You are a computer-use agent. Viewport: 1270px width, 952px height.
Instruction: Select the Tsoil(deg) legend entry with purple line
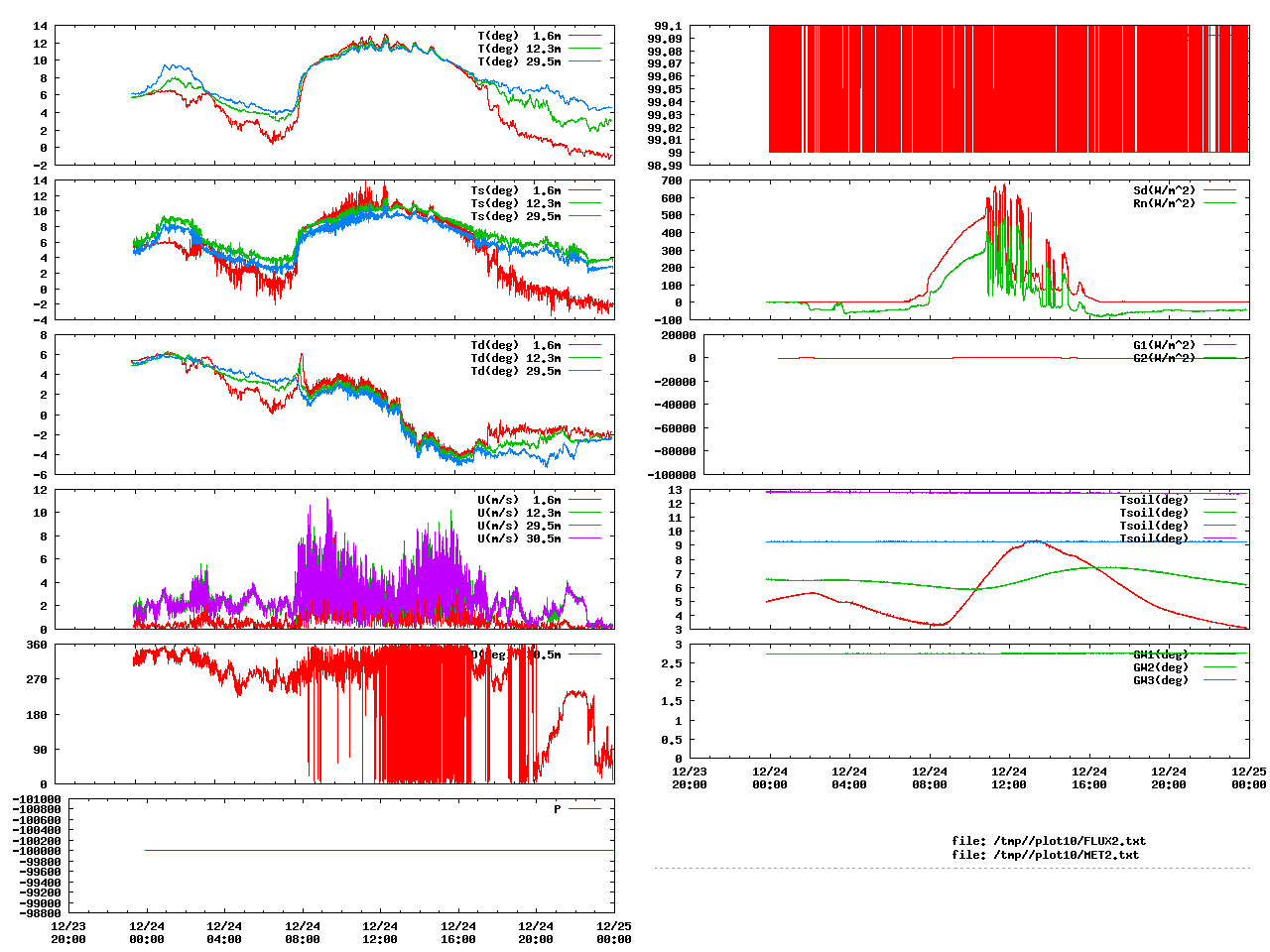point(1154,538)
